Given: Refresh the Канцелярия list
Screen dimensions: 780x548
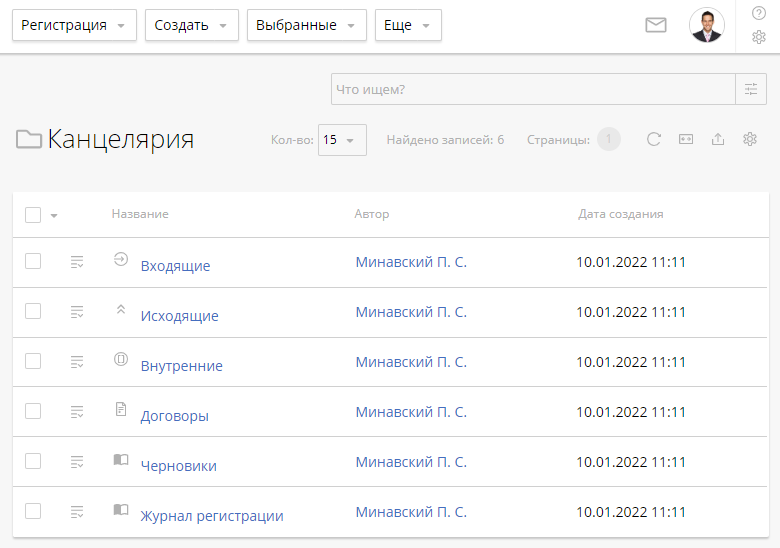Looking at the screenshot, I should tap(654, 139).
